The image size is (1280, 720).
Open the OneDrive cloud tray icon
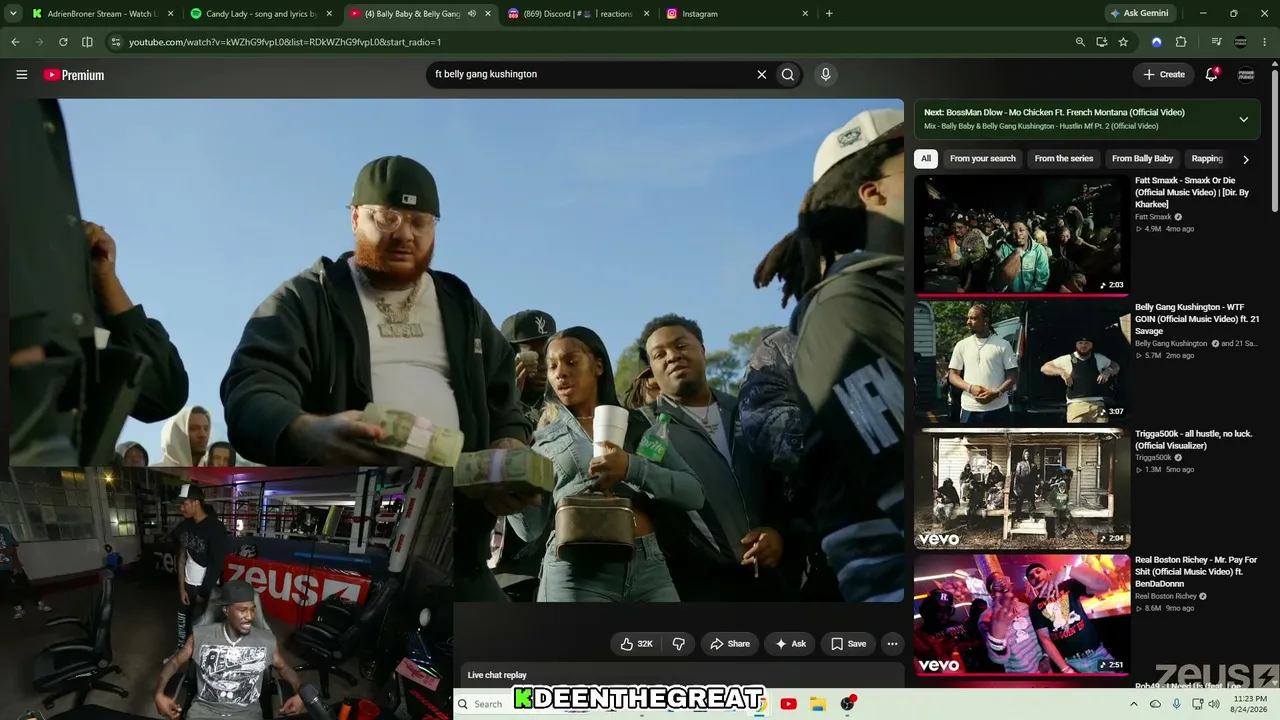click(1155, 704)
